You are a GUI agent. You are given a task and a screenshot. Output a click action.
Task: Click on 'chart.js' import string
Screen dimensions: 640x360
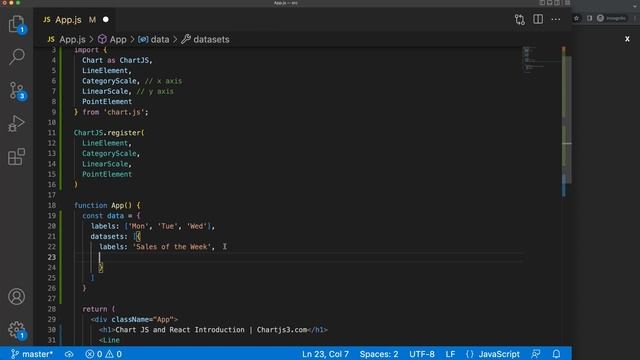click(x=124, y=112)
